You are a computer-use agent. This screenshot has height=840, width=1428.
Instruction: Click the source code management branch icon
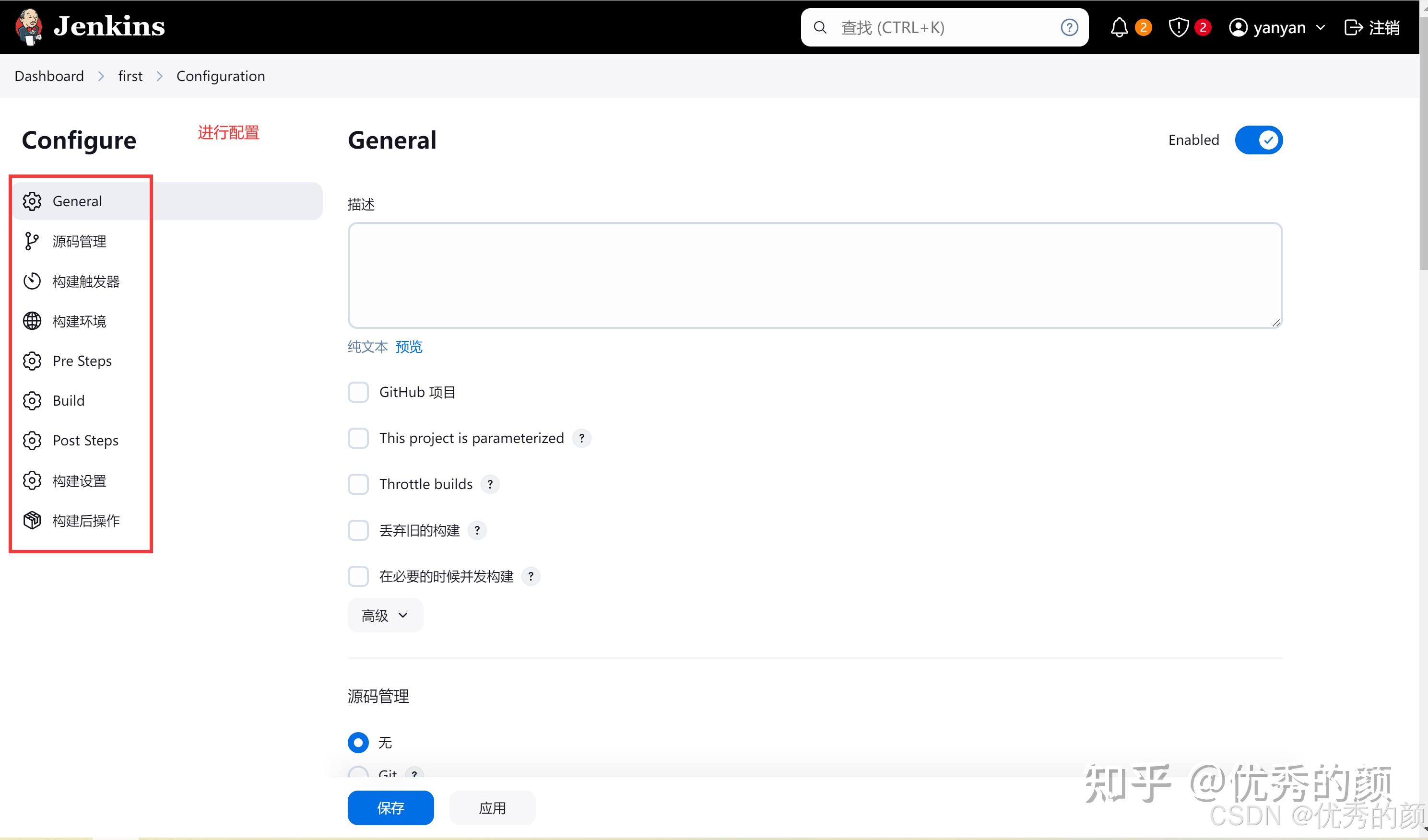click(x=32, y=241)
